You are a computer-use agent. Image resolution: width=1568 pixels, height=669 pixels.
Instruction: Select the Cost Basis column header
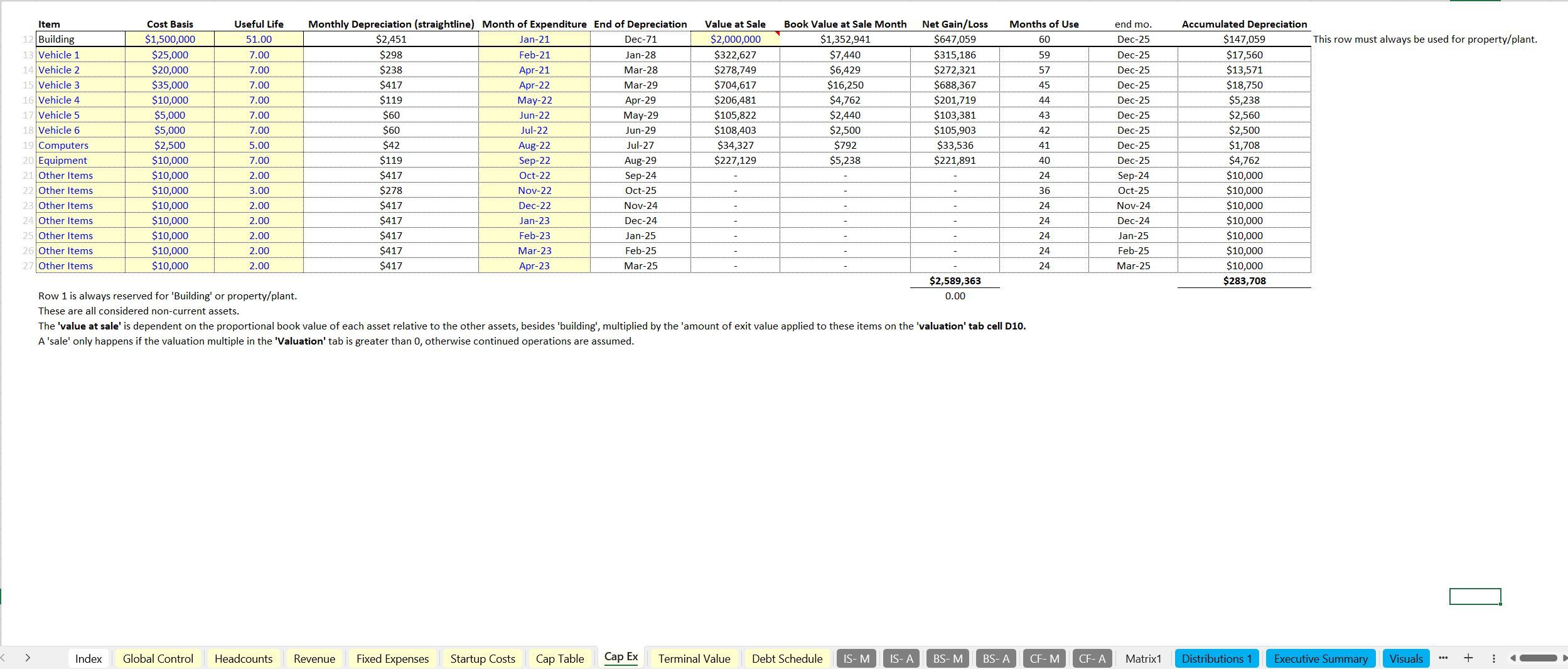pyautogui.click(x=169, y=24)
